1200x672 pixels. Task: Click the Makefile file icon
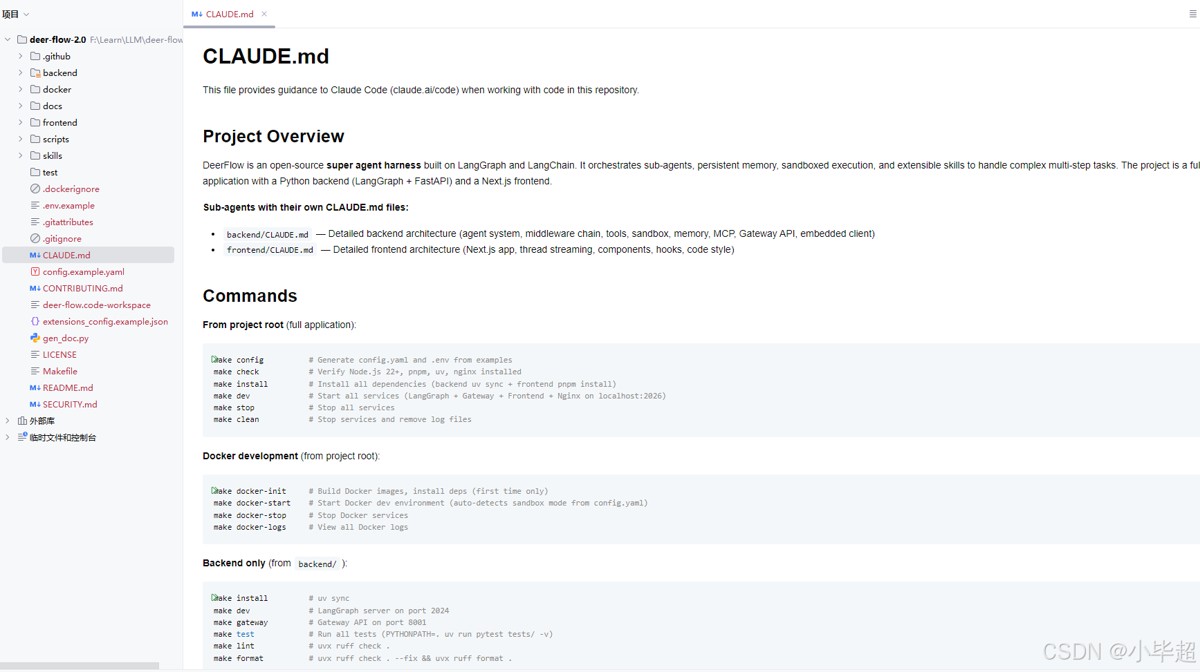(35, 371)
